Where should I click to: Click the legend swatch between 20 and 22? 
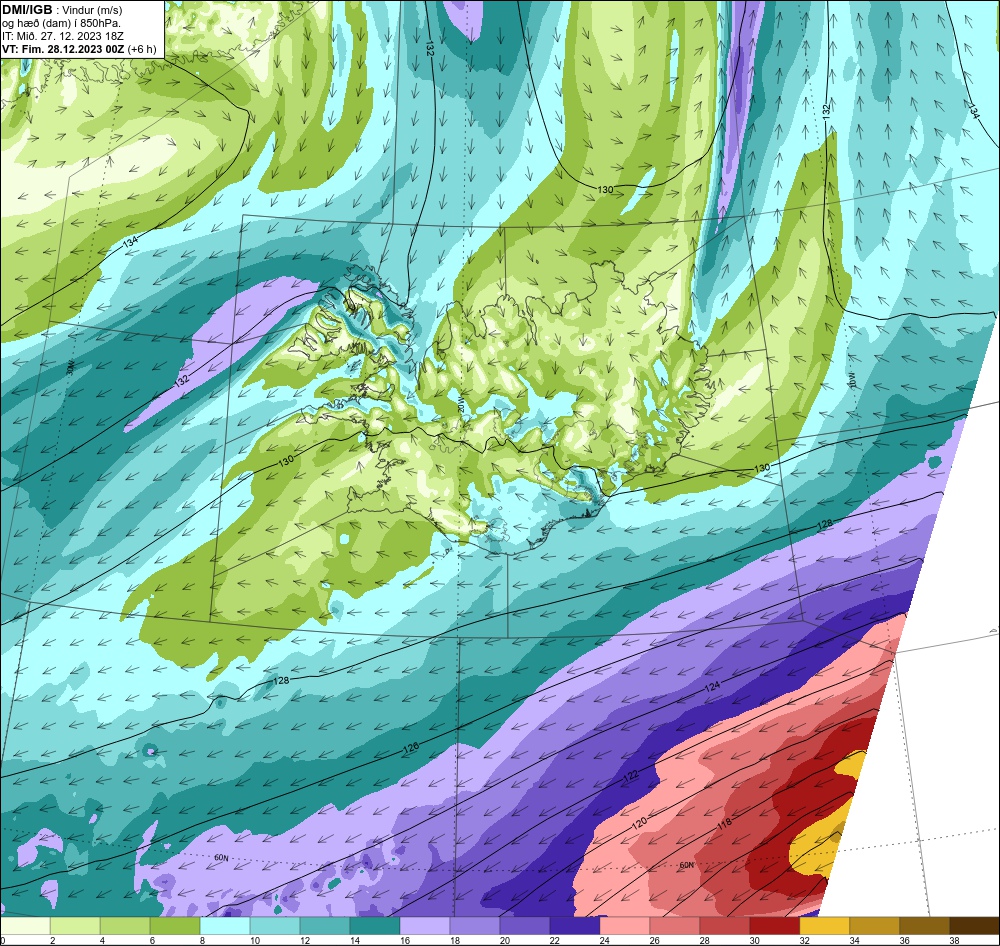click(x=525, y=926)
